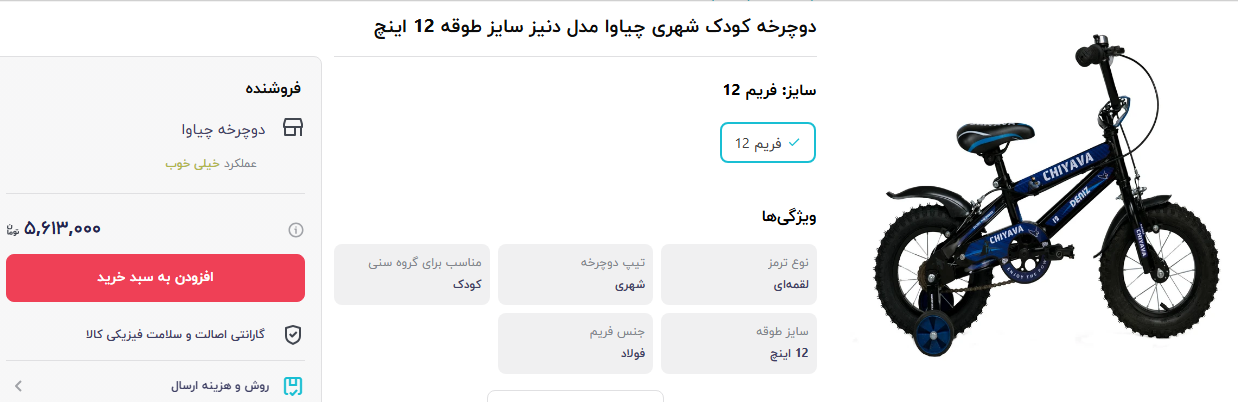Click the guarantee shield icon
Image resolution: width=1238 pixels, height=402 pixels.
293,334
